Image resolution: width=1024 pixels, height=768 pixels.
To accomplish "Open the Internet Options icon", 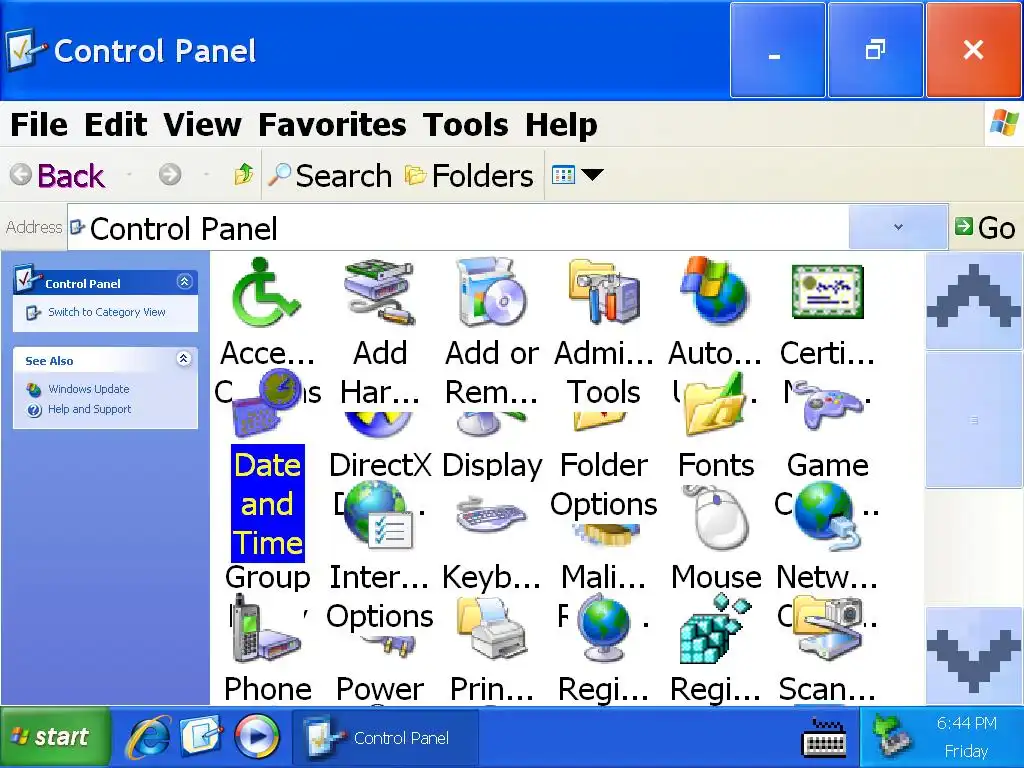I will click(x=379, y=515).
